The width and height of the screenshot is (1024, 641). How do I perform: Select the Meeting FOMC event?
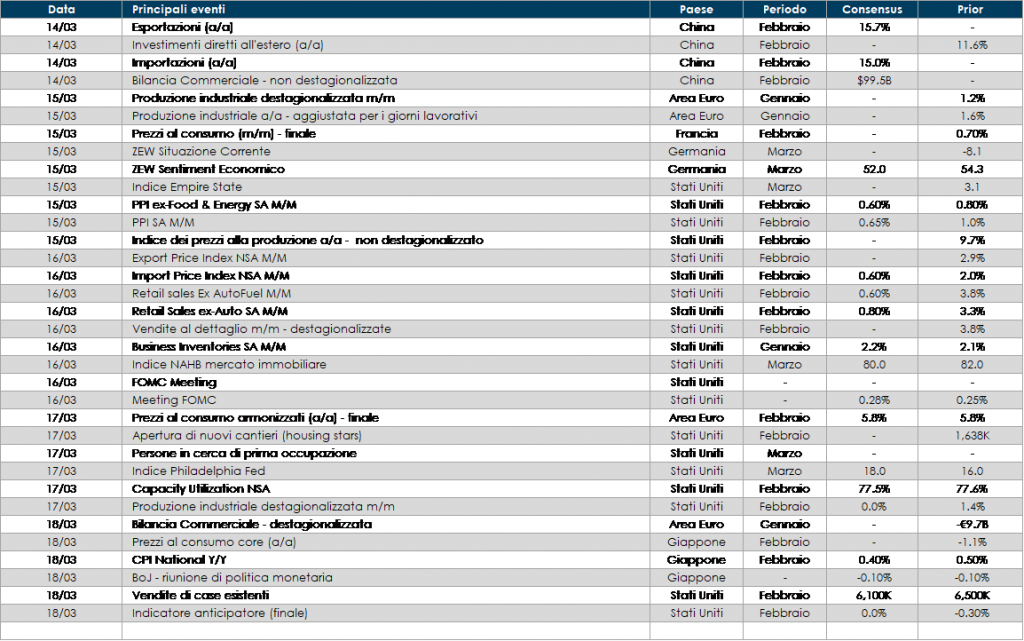tap(174, 400)
